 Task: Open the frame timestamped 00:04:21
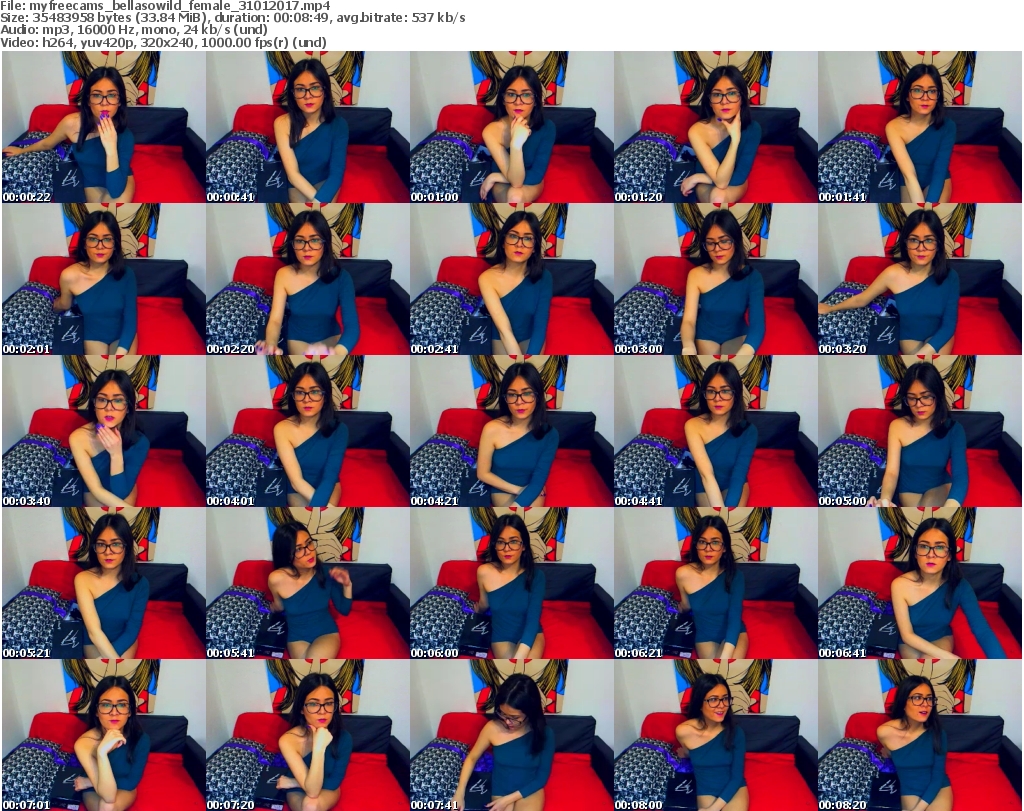[511, 431]
